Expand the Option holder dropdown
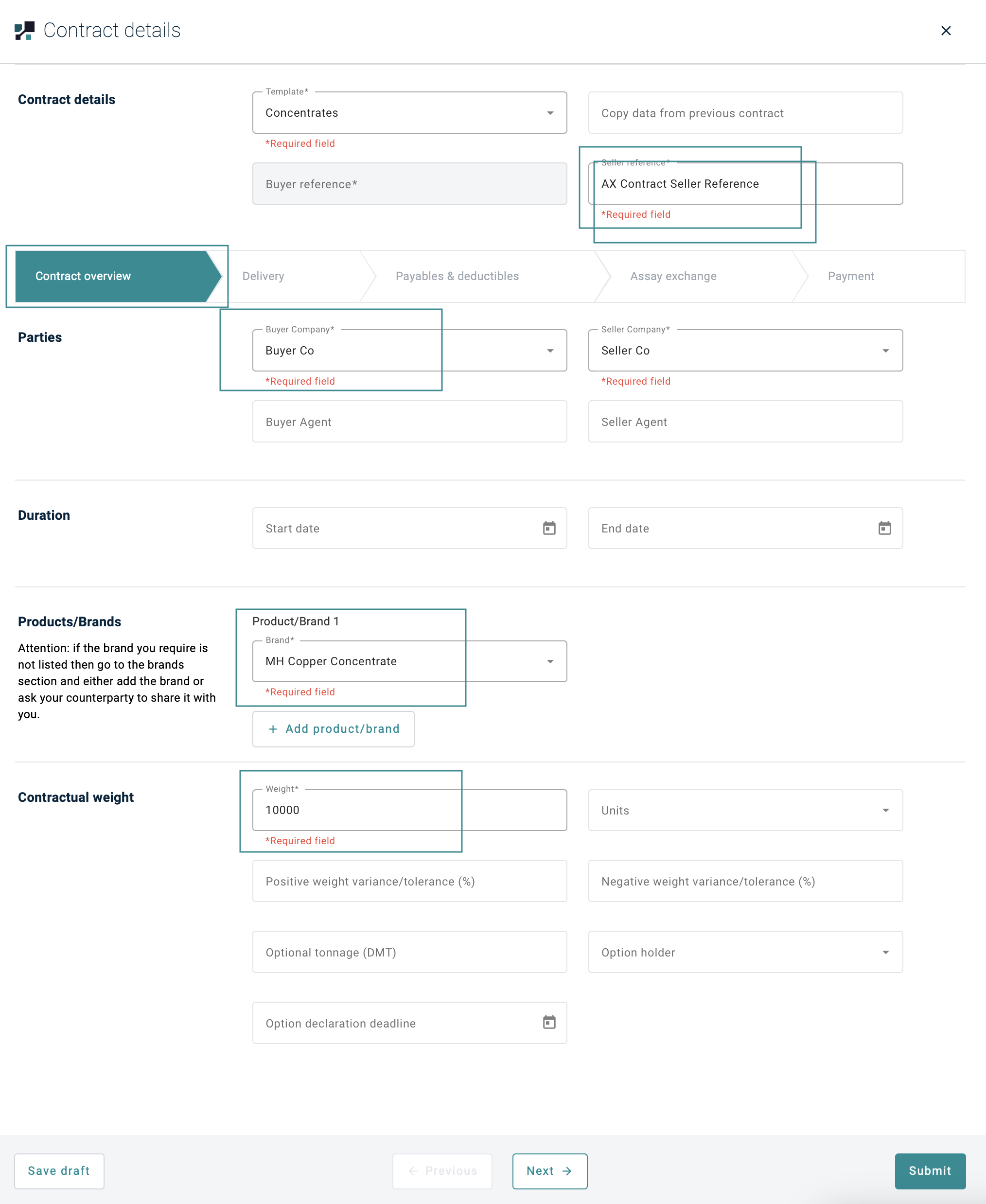 [x=885, y=953]
